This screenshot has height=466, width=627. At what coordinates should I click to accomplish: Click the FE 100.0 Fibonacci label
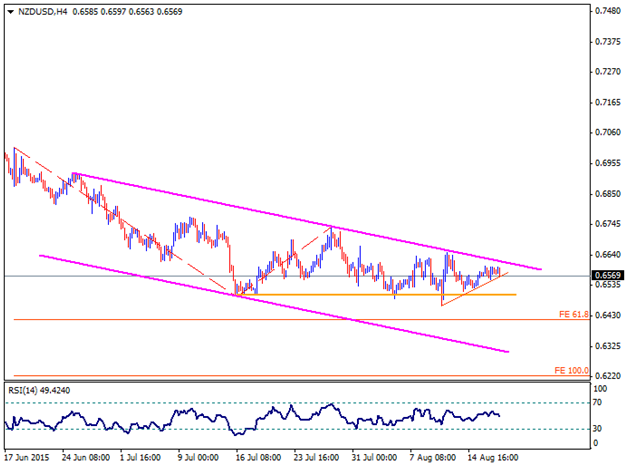[570, 370]
